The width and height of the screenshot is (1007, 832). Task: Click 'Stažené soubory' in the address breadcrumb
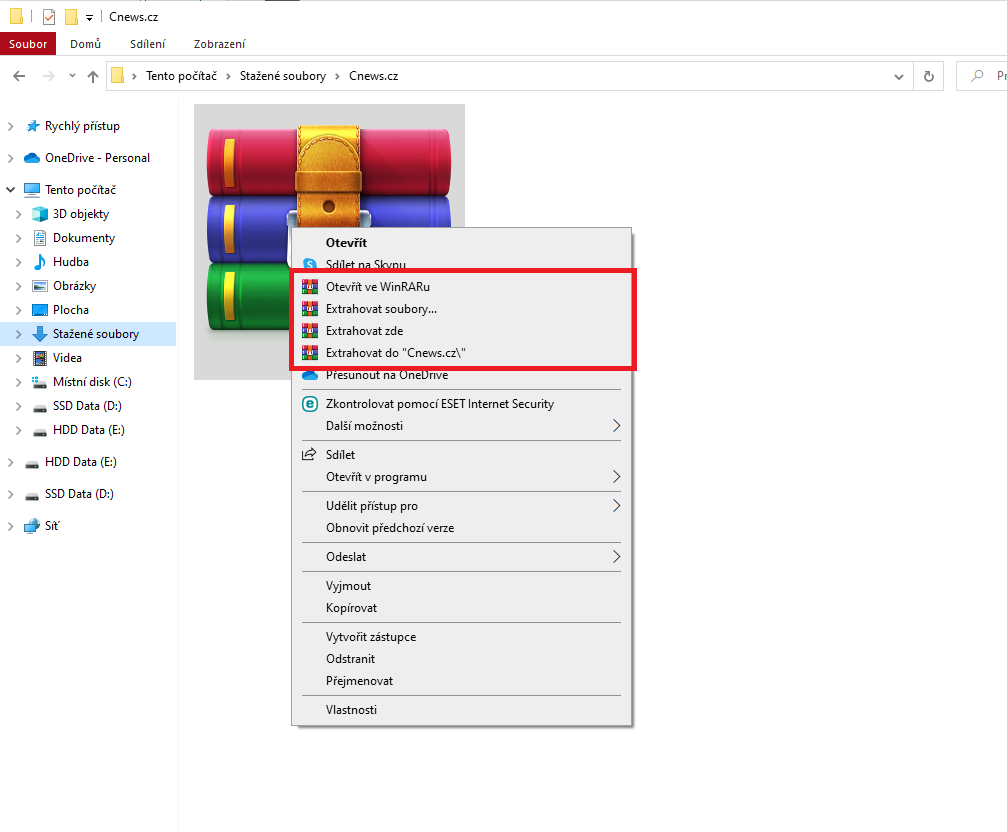pos(283,76)
